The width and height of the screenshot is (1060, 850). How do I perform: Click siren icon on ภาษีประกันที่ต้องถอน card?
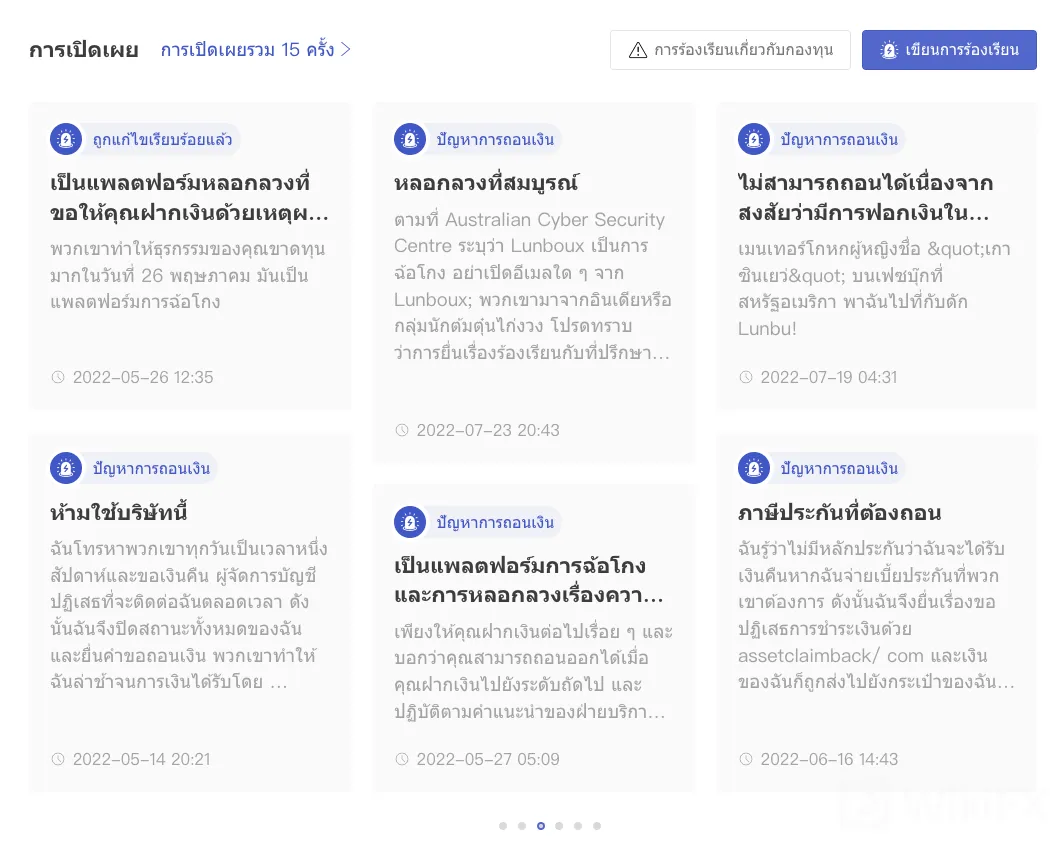tap(754, 468)
